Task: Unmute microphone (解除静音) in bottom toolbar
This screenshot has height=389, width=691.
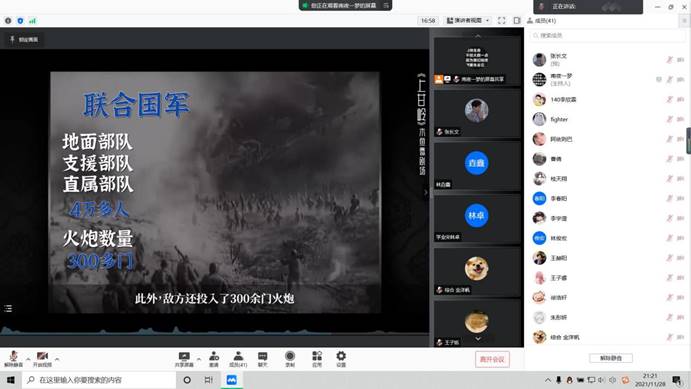Action: [x=13, y=359]
